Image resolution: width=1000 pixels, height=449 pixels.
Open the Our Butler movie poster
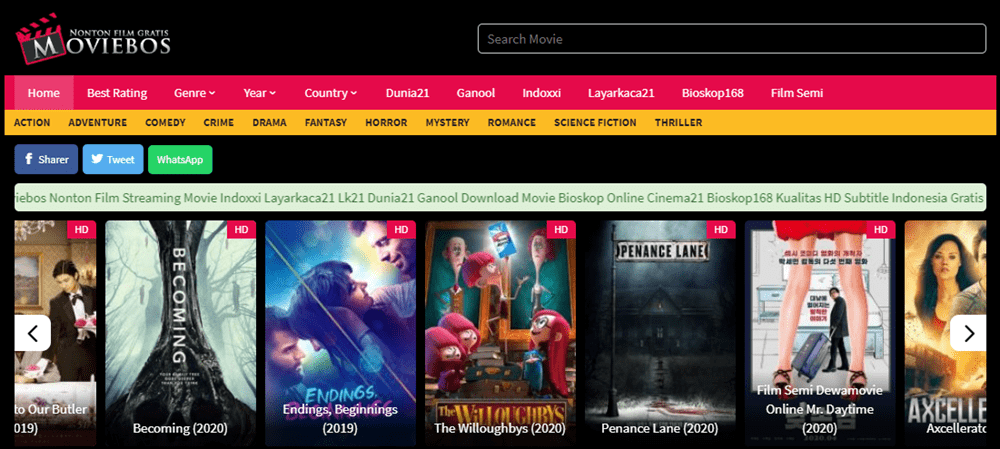(x=55, y=333)
